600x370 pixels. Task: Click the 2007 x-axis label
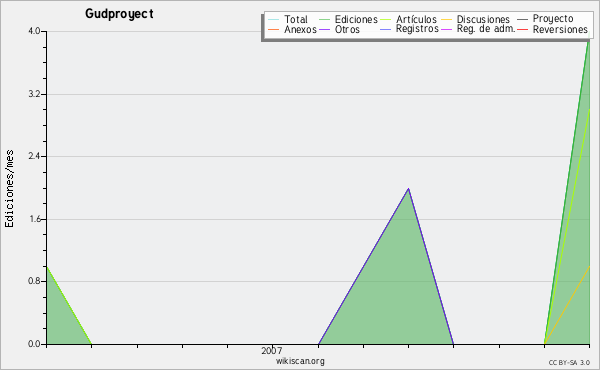point(272,350)
